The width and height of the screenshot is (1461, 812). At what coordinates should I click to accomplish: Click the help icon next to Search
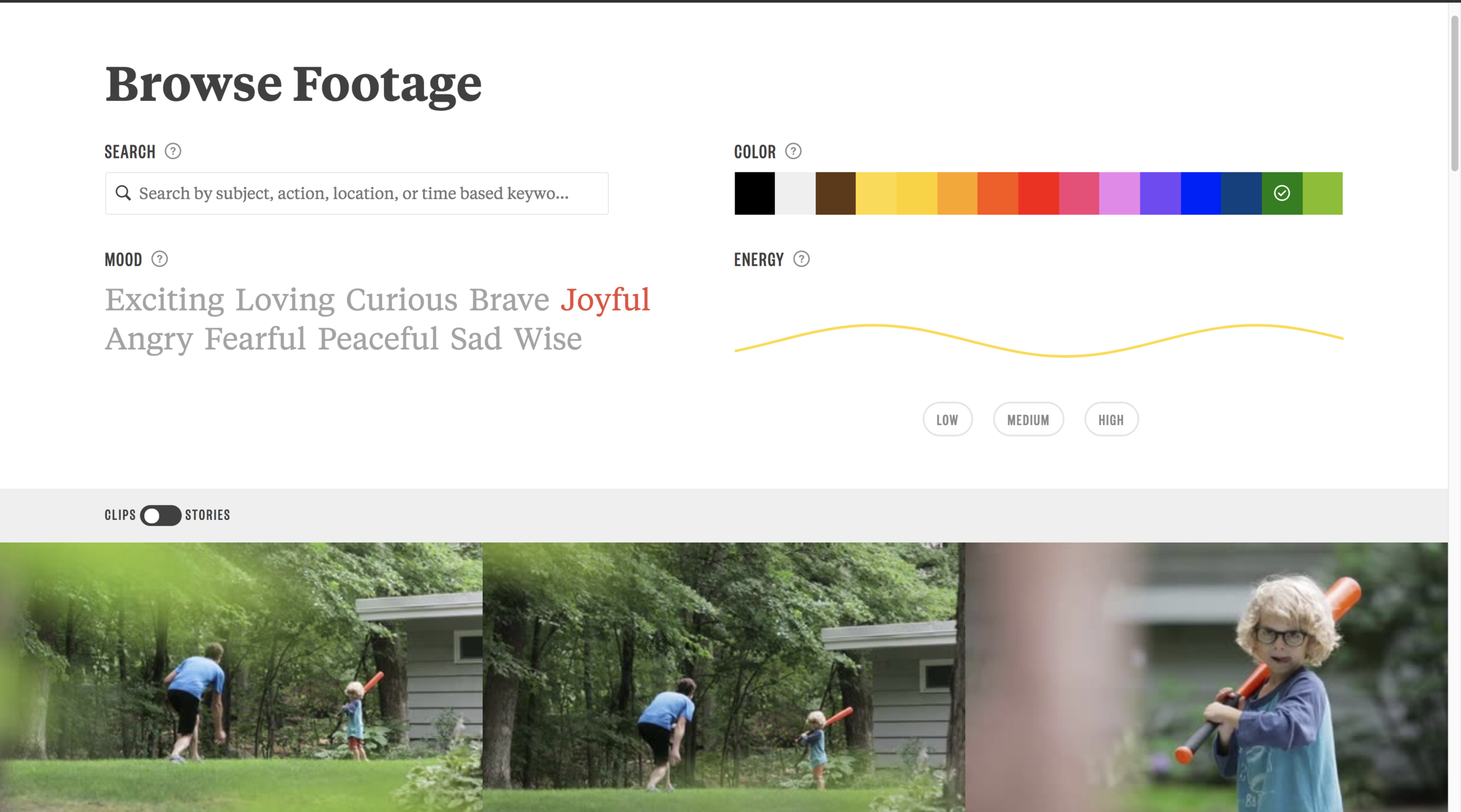tap(172, 151)
